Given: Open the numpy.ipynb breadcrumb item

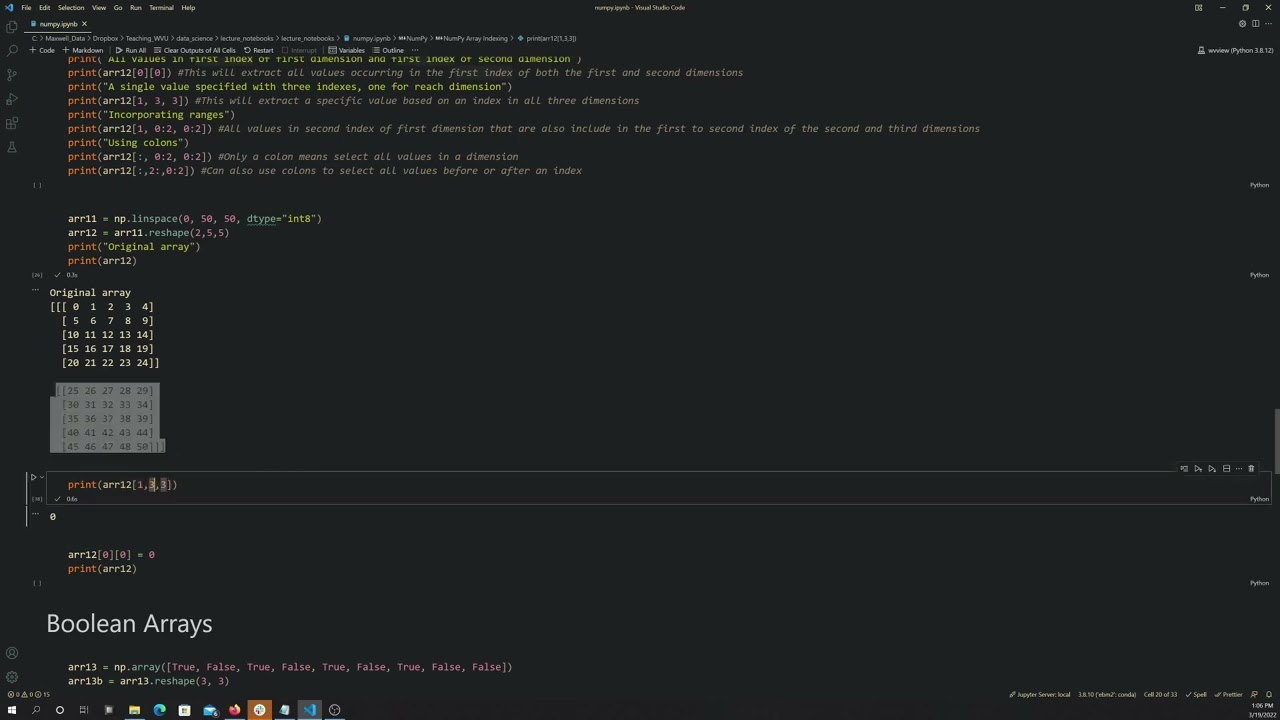Looking at the screenshot, I should point(367,38).
